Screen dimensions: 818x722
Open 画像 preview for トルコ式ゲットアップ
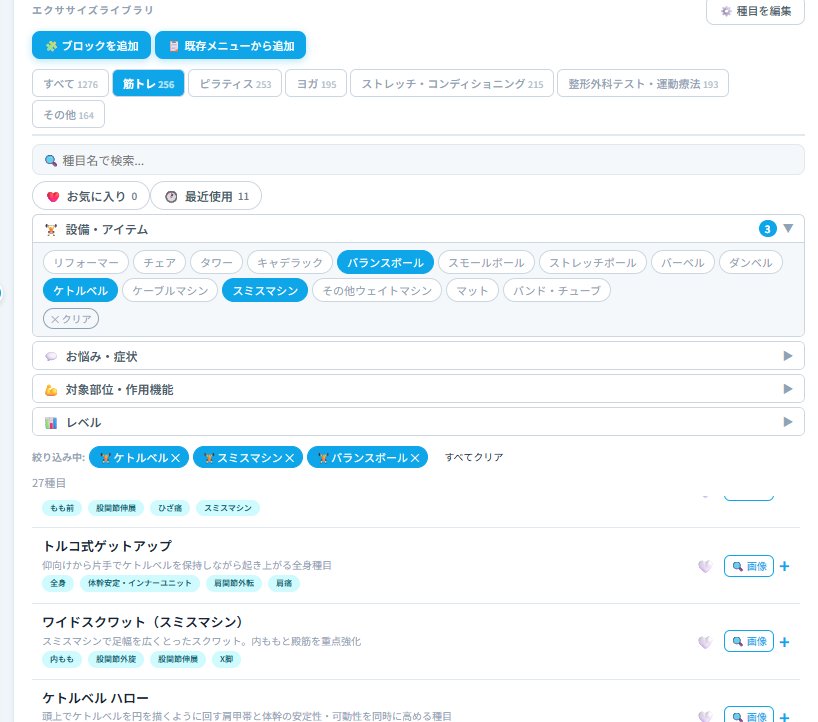(749, 566)
